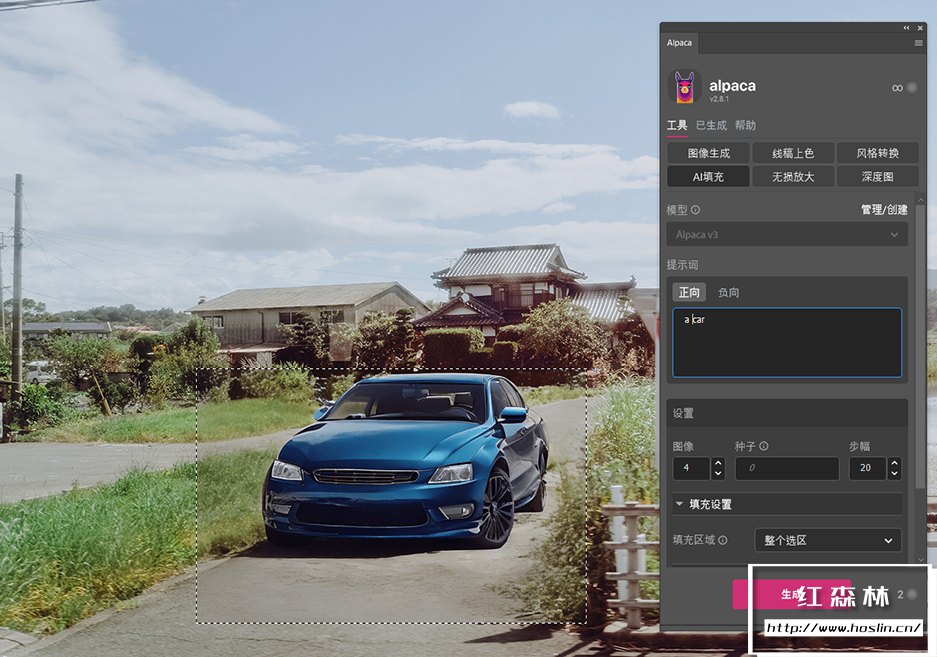Screen dimensions: 937x657
Task: Click the info icon next to 模型
Action: [696, 210]
